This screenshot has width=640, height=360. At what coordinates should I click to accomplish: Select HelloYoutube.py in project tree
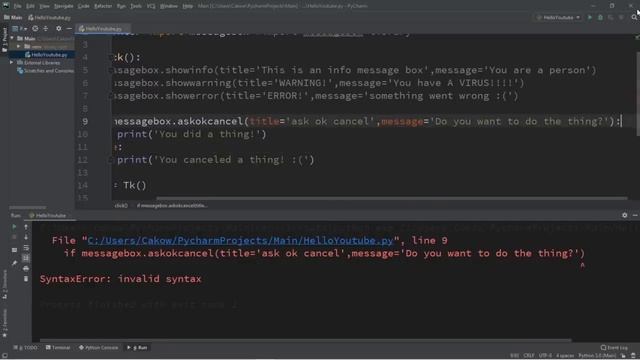pyautogui.click(x=46, y=55)
